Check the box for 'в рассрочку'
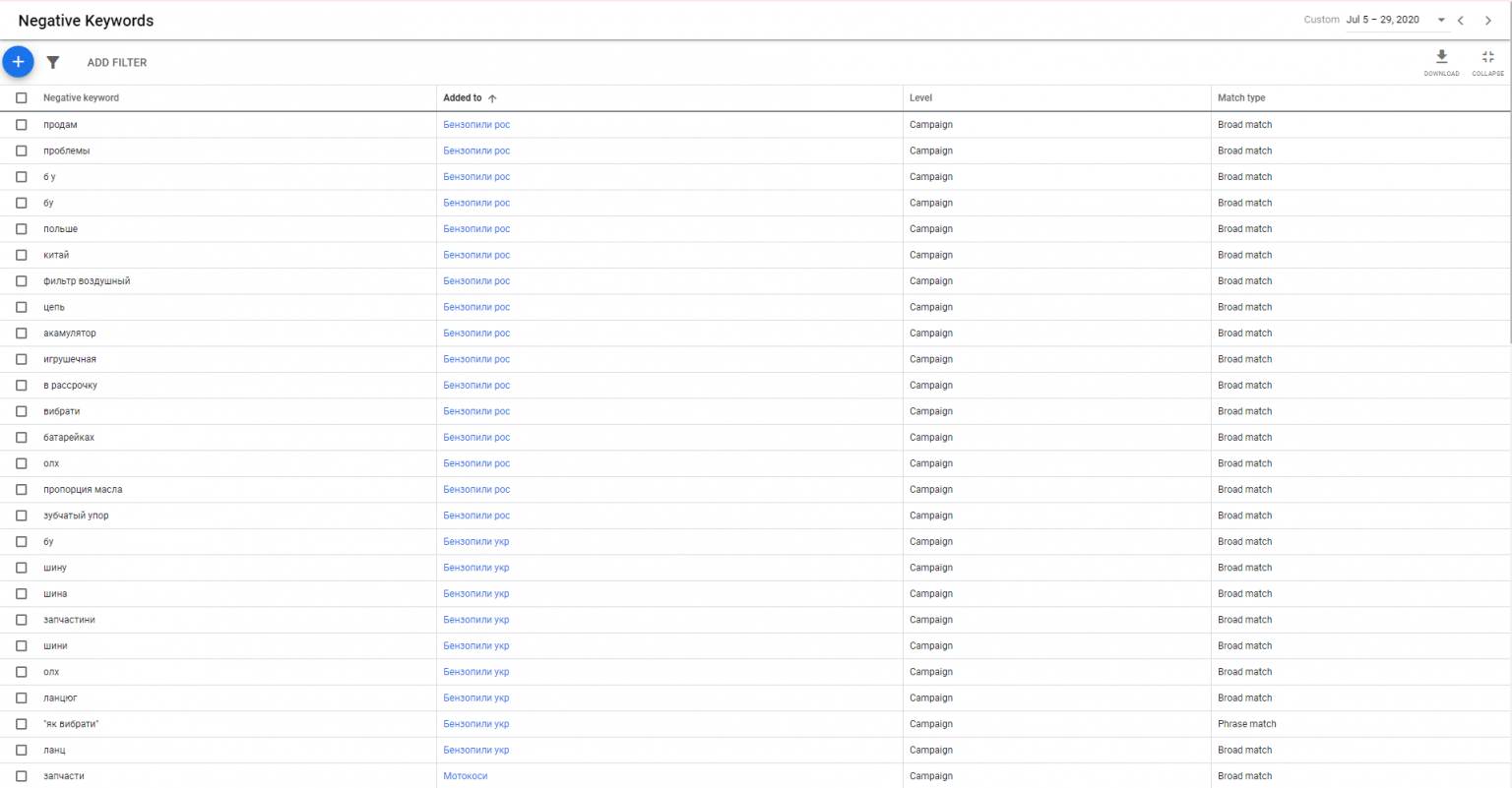This screenshot has width=1512, height=788. (x=22, y=386)
